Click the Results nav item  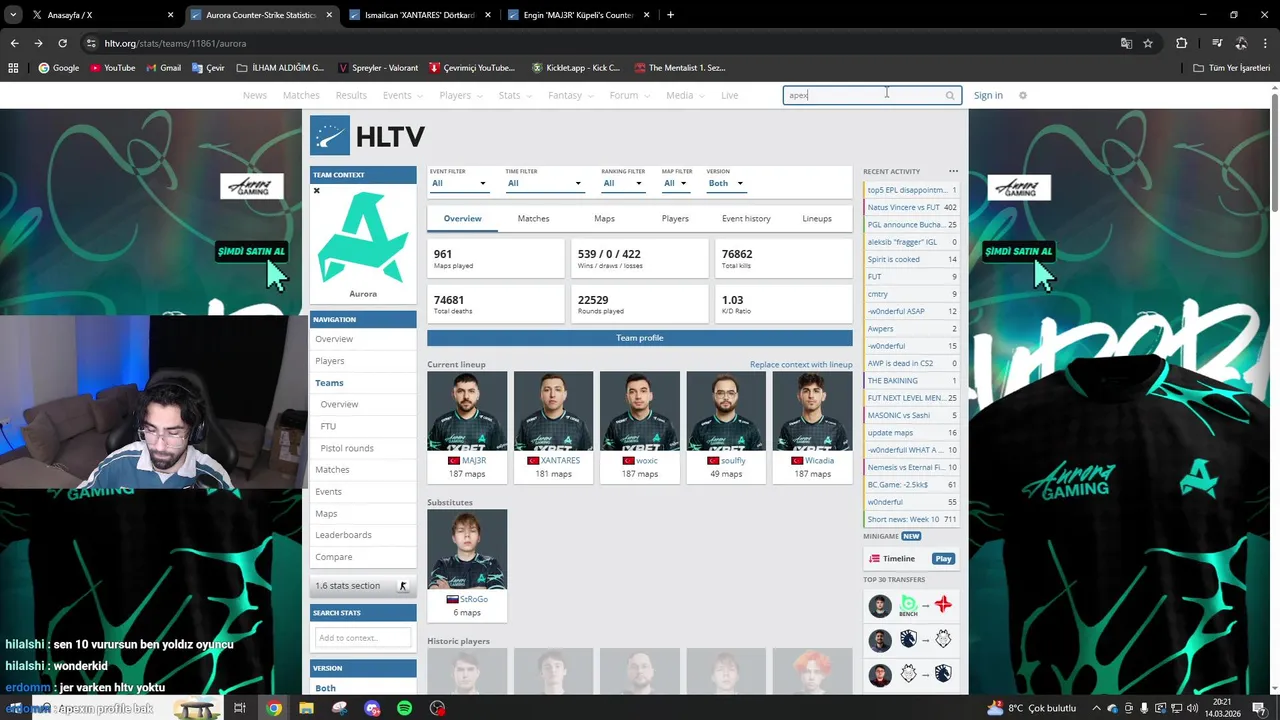coord(351,95)
